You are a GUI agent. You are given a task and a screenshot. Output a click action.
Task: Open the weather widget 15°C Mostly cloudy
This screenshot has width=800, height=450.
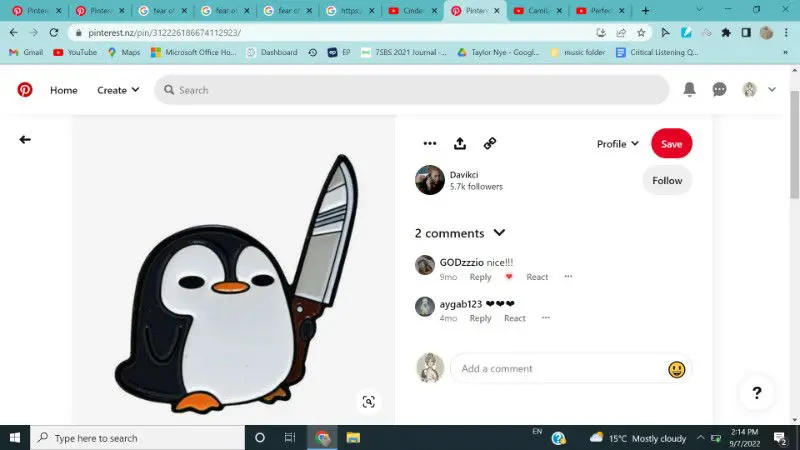pyautogui.click(x=638, y=438)
